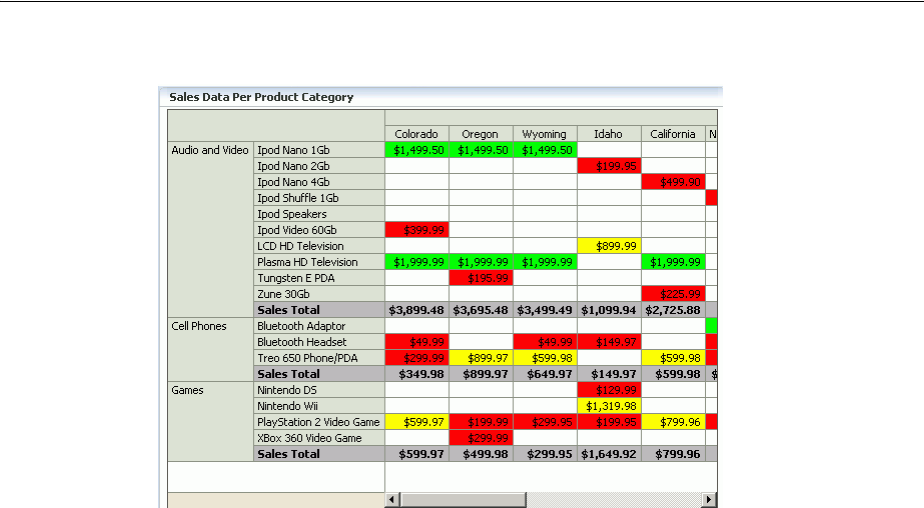The height and width of the screenshot is (508, 924).
Task: Click the Games Sales Total label
Action: (319, 454)
